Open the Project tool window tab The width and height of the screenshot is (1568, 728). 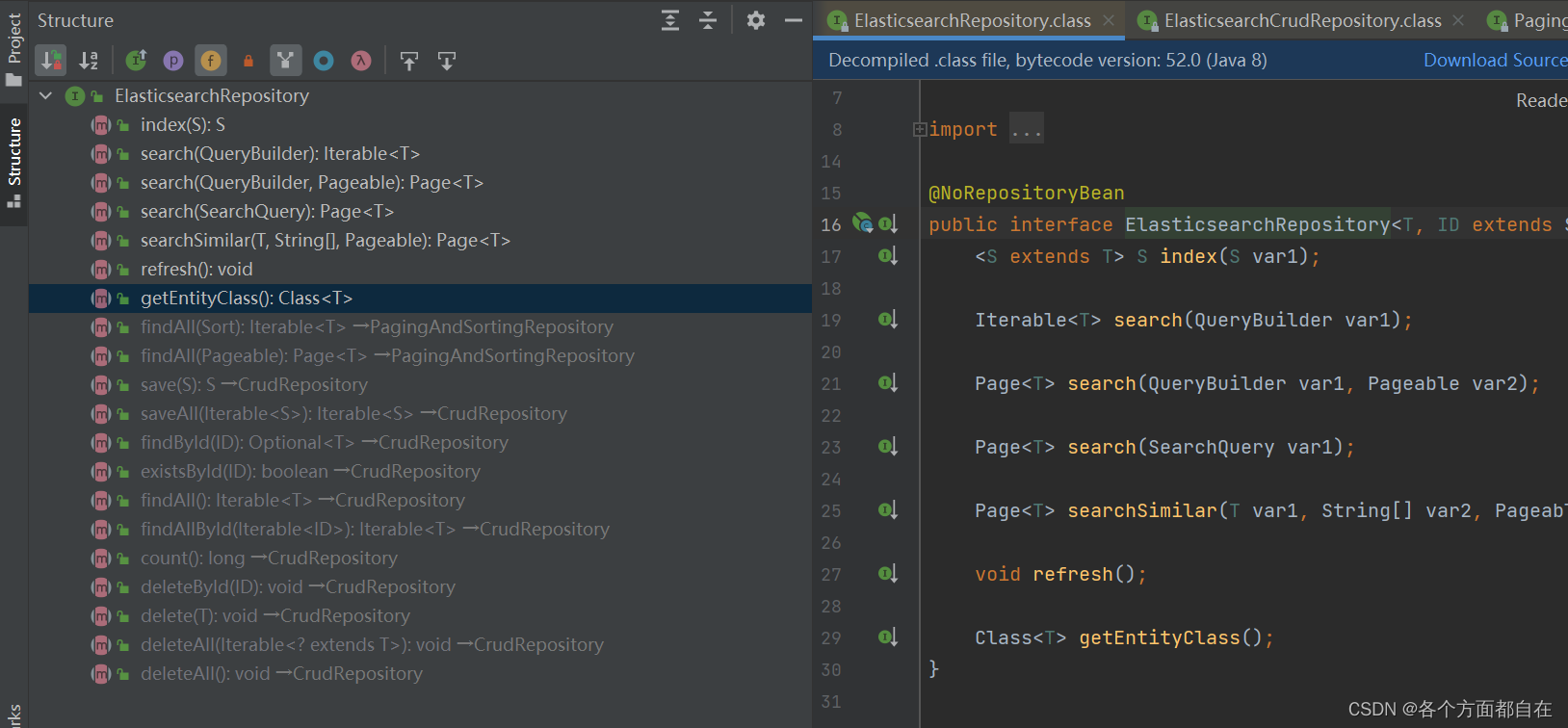13,48
